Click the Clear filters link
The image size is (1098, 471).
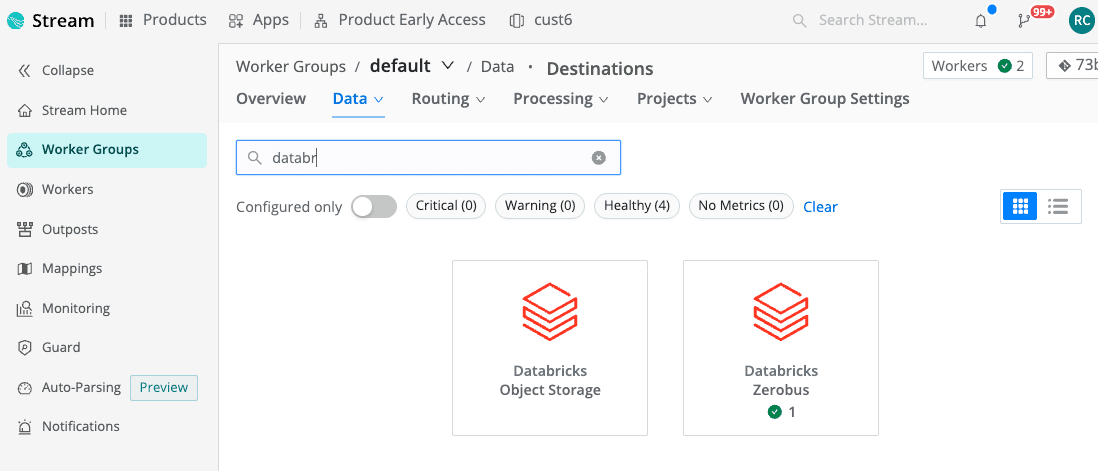point(820,207)
